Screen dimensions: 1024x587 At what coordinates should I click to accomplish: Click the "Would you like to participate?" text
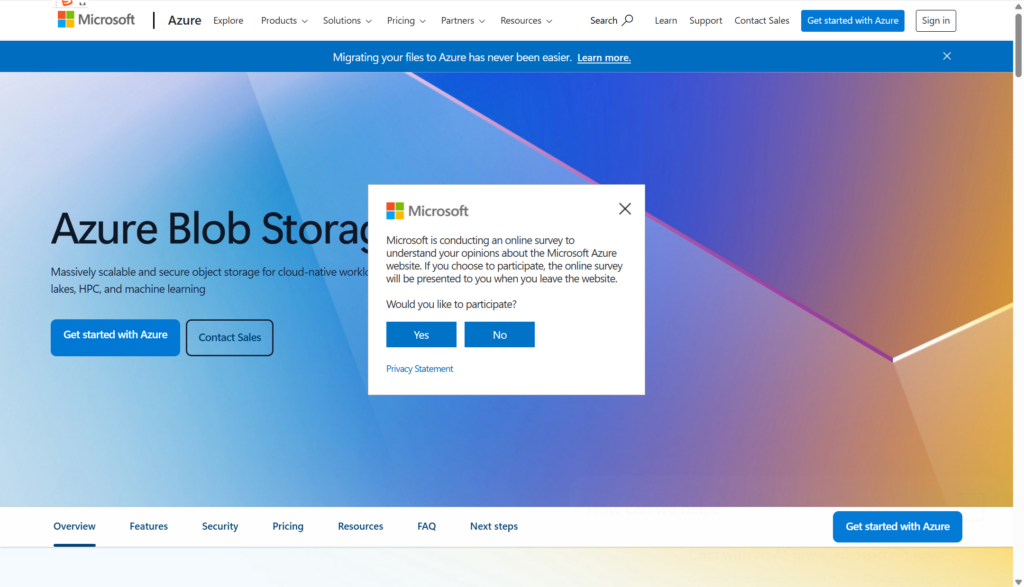[x=451, y=304]
